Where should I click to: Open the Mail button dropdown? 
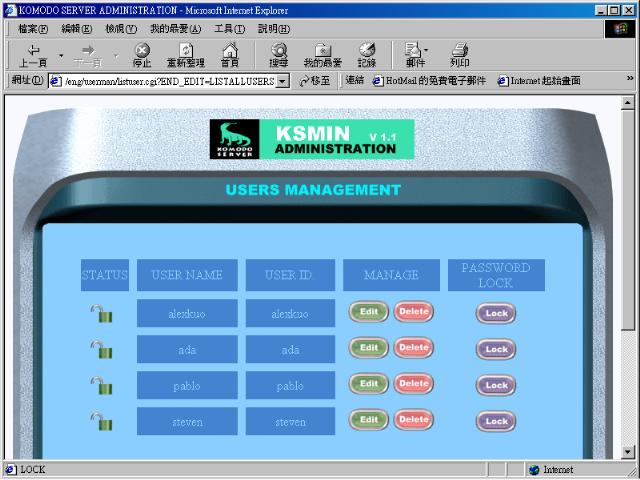coord(426,49)
